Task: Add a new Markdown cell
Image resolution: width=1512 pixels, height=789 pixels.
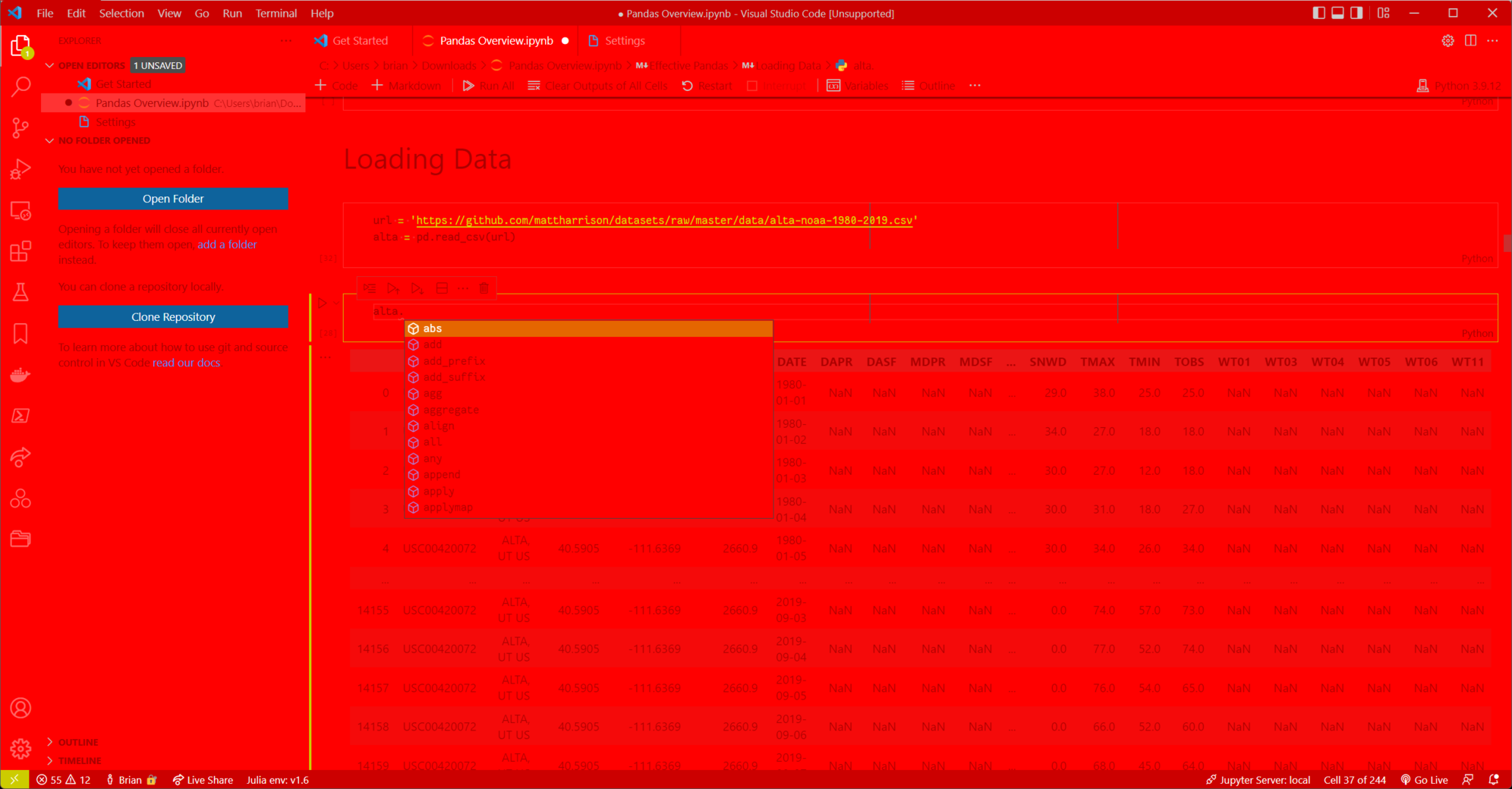Action: (406, 86)
